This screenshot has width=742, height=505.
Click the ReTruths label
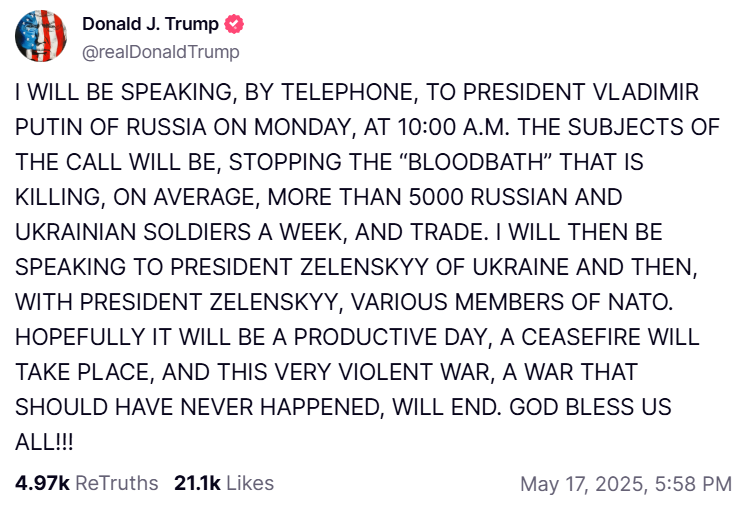tap(117, 483)
